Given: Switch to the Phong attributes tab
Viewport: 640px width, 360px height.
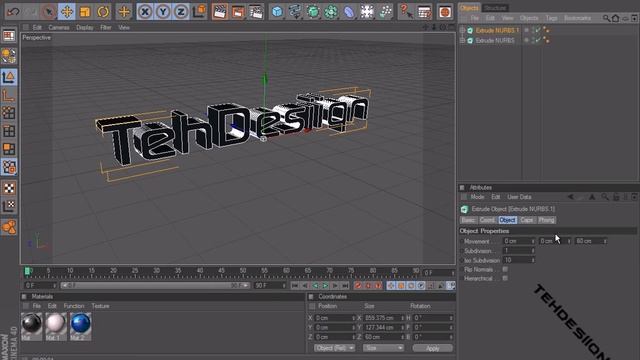Looking at the screenshot, I should point(546,220).
